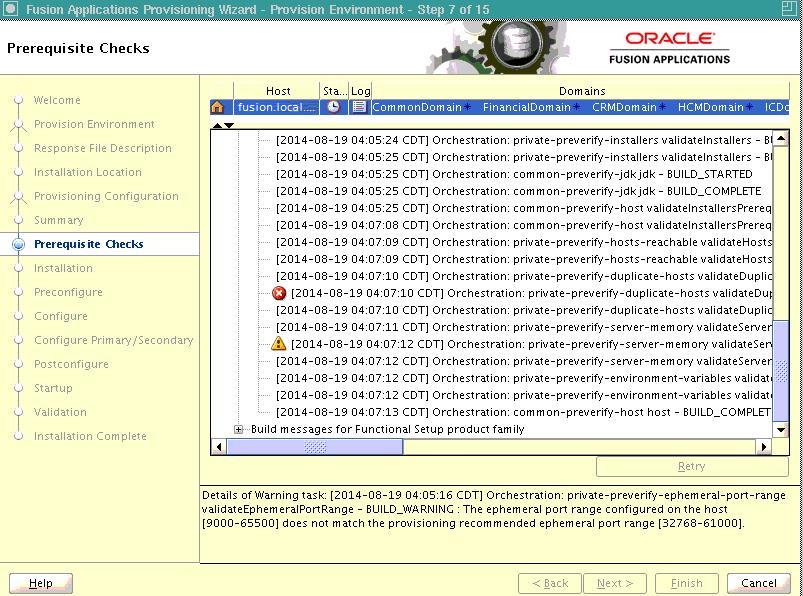This screenshot has width=803, height=596.
Task: Select the 04:07:08 validateInstallersPrereq log line
Action: 524,225
